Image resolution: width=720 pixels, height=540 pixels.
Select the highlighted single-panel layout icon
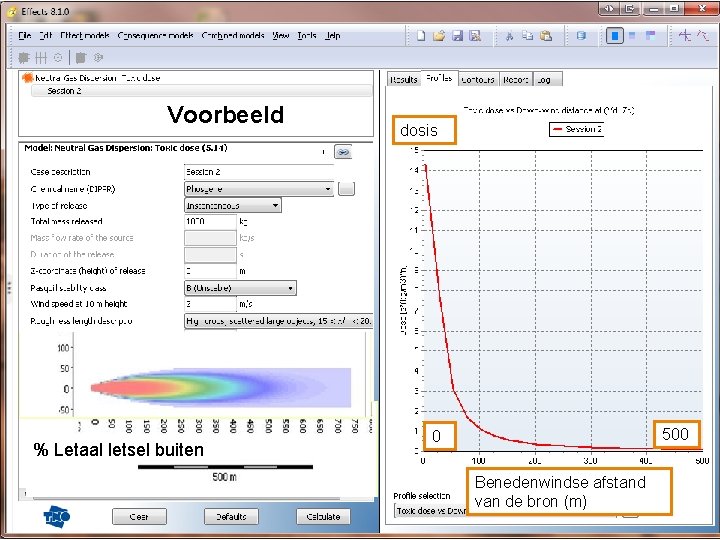point(615,36)
